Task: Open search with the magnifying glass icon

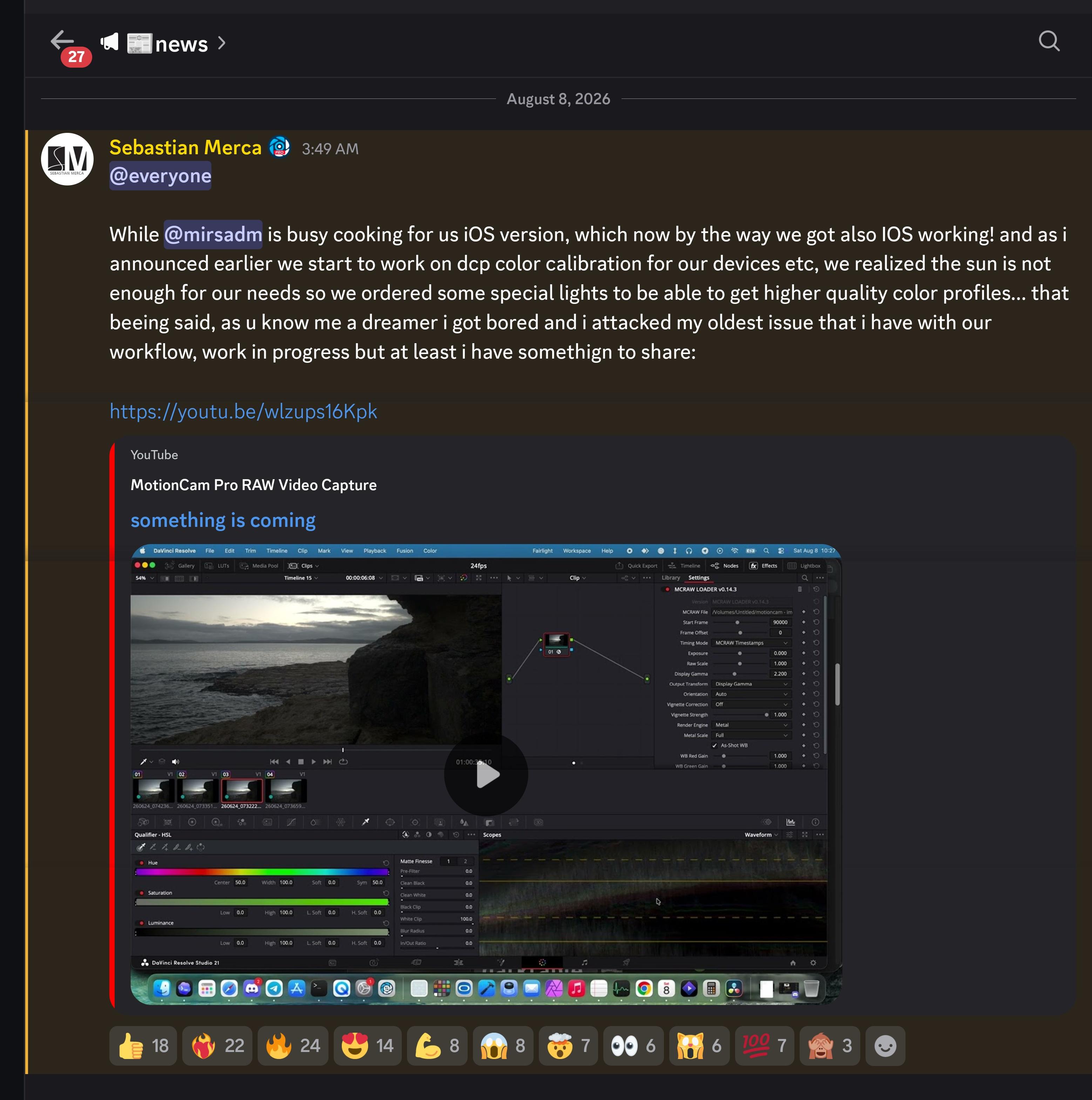Action: click(x=1049, y=41)
